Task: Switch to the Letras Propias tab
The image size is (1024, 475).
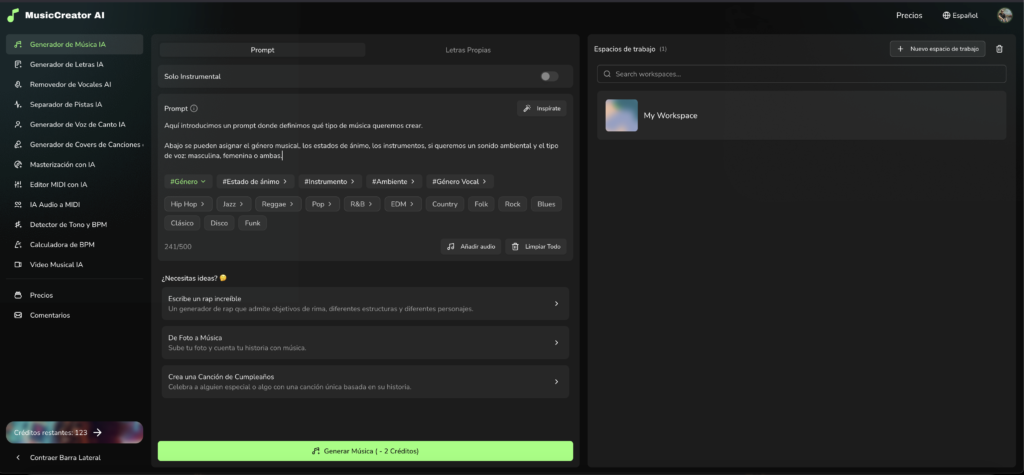Action: click(467, 49)
